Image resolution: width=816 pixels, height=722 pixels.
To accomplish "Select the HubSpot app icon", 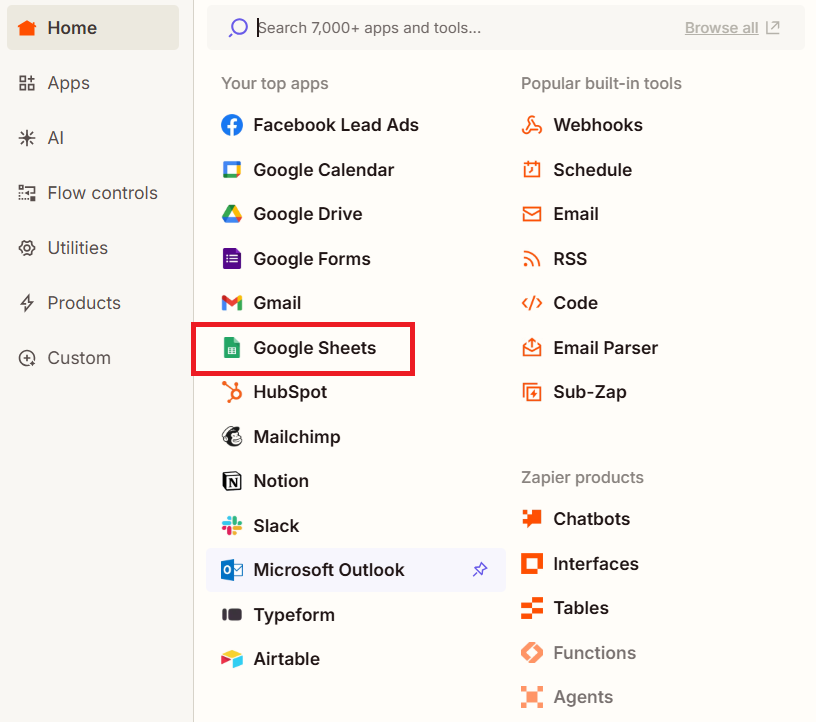I will point(232,392).
